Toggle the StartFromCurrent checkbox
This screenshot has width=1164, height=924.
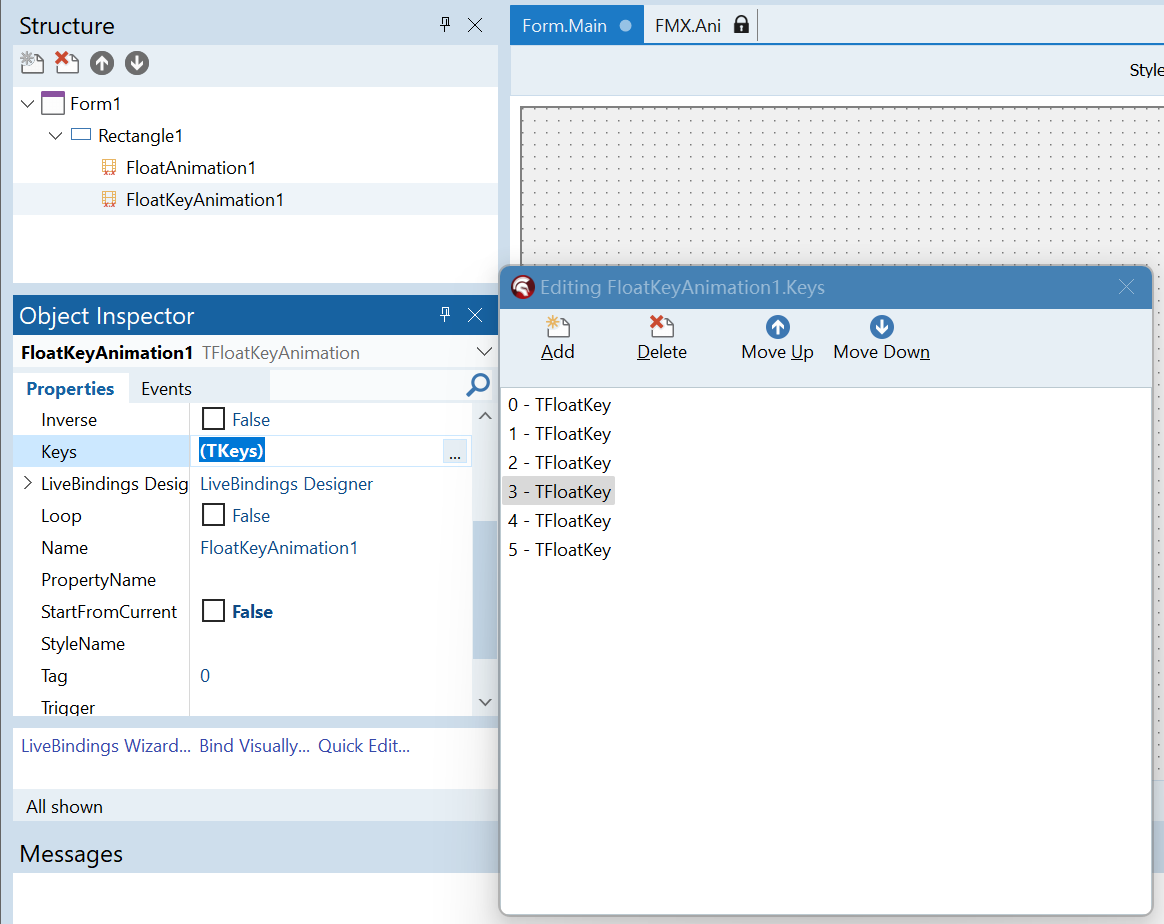click(x=213, y=611)
